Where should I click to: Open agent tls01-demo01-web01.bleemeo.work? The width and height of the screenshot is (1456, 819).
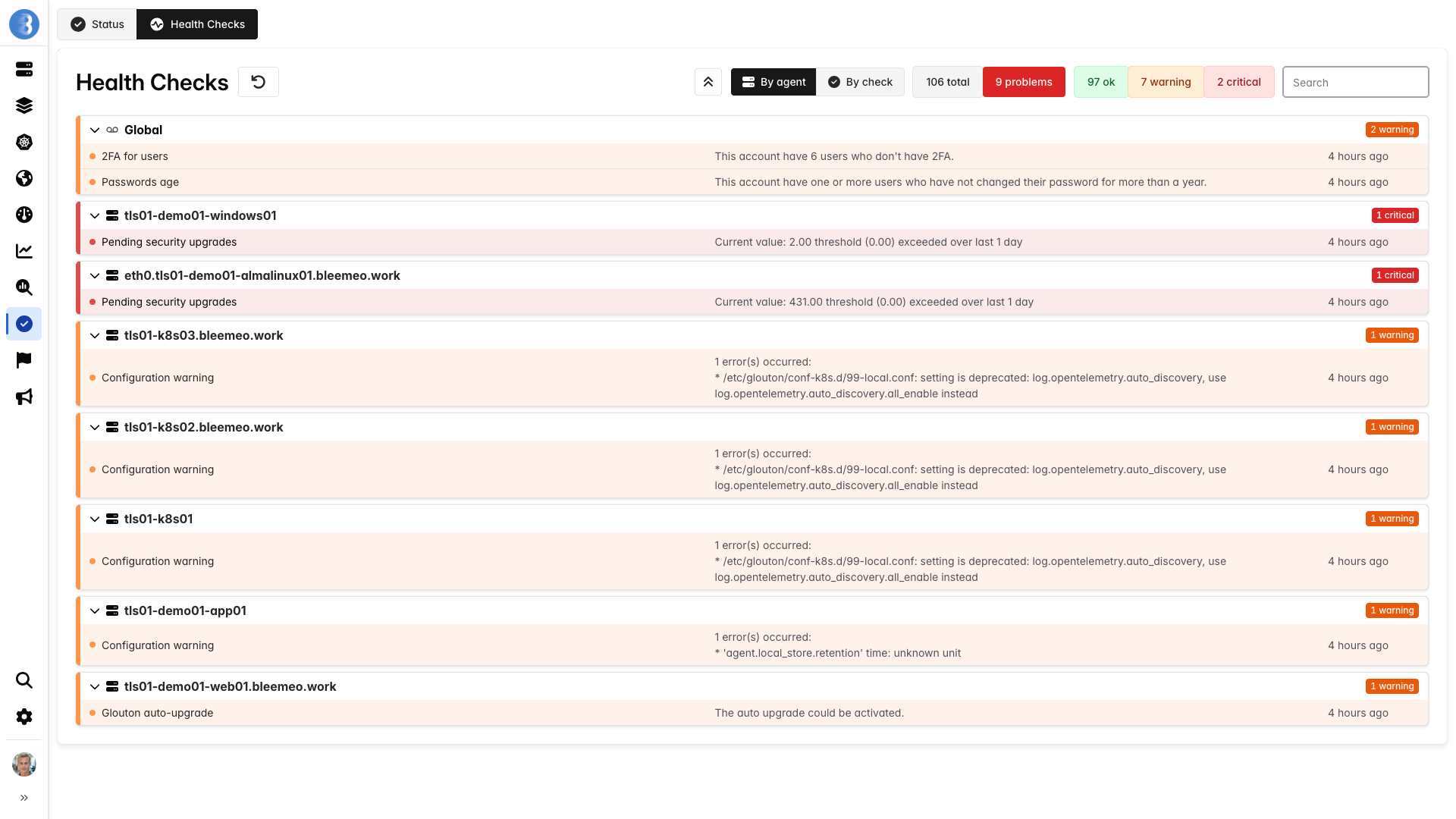tap(230, 686)
